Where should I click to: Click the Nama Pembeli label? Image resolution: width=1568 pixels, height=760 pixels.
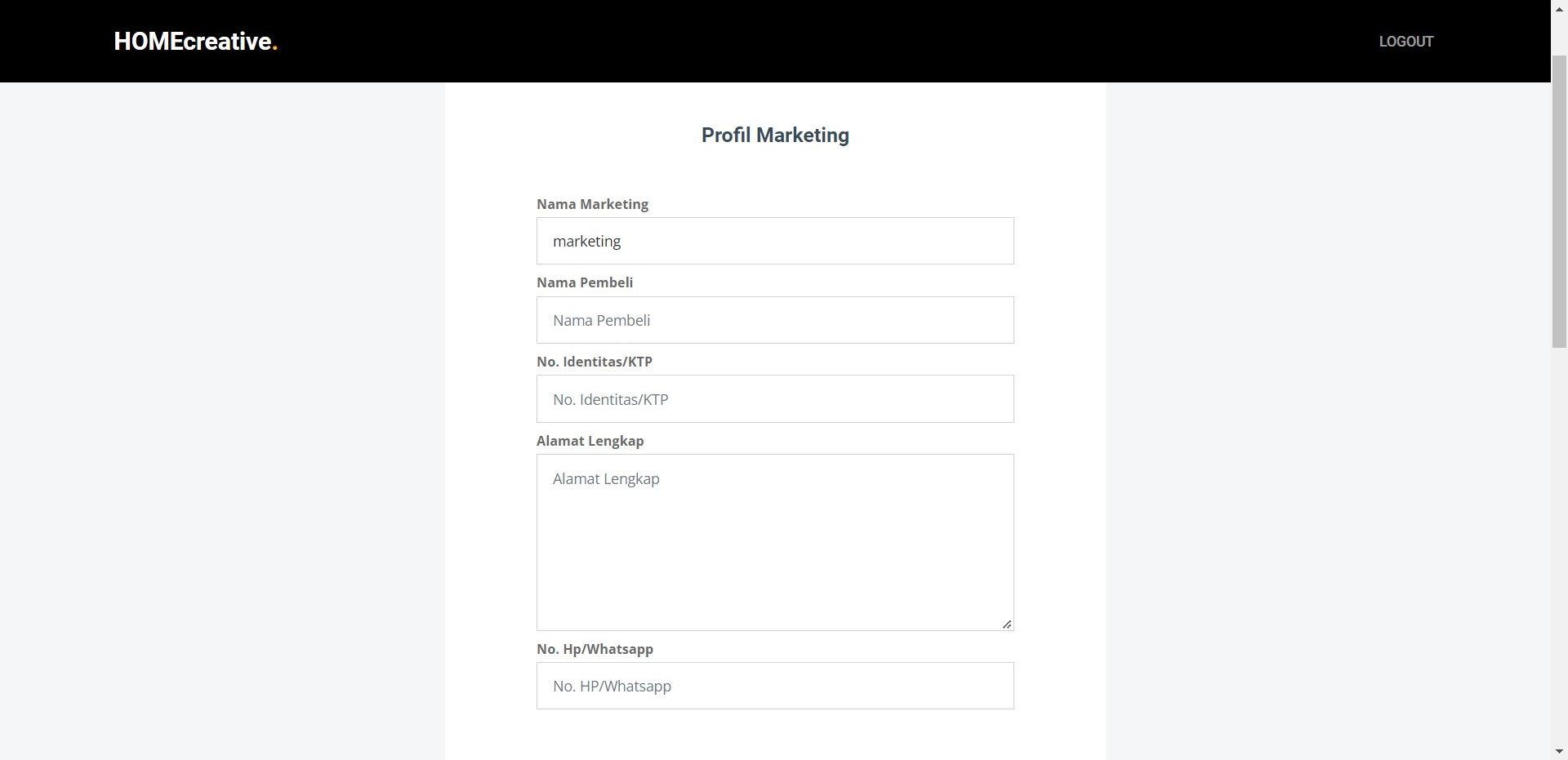click(584, 282)
